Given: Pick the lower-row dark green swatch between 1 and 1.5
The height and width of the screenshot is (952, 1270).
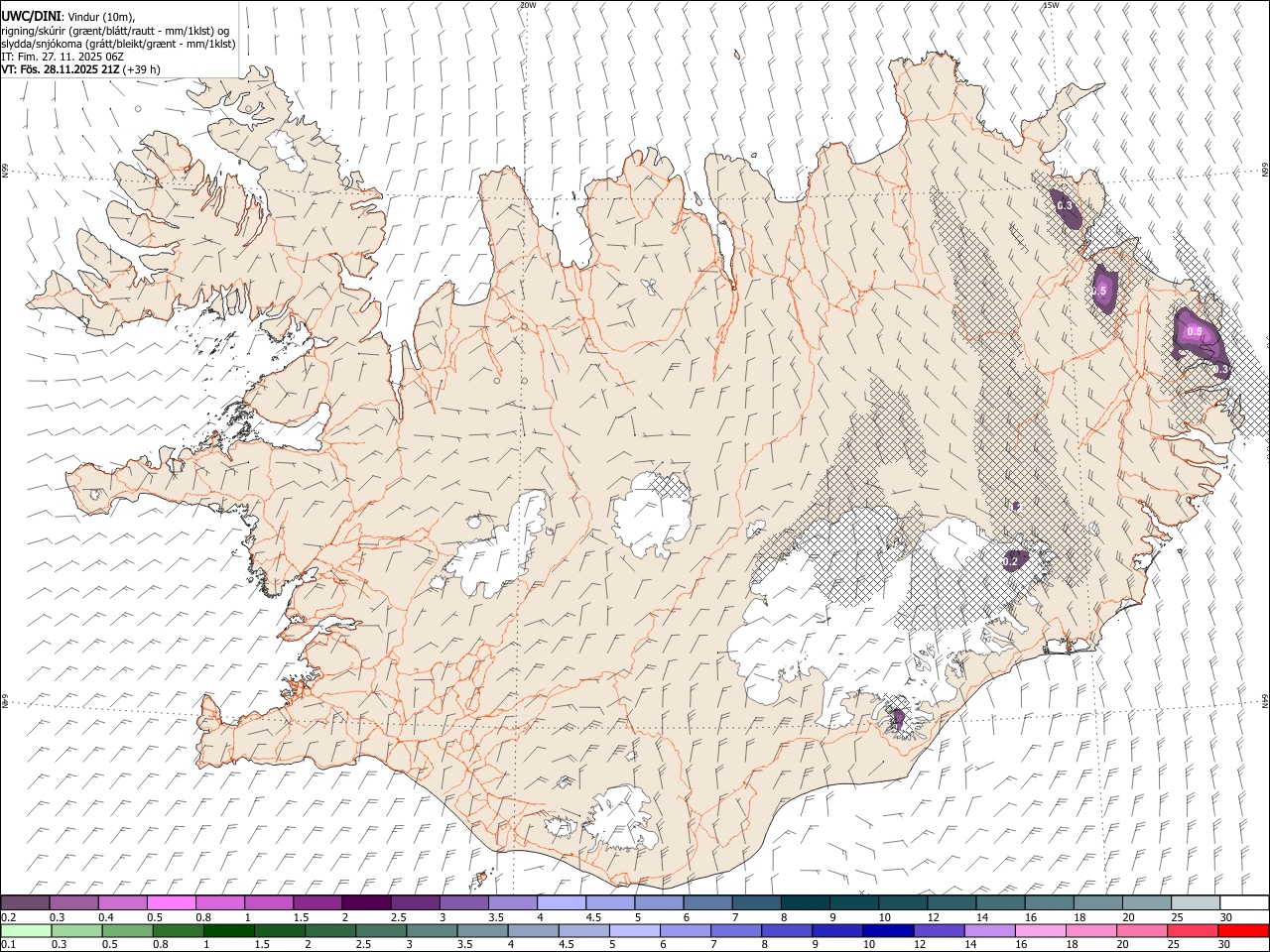Looking at the screenshot, I should [x=228, y=930].
